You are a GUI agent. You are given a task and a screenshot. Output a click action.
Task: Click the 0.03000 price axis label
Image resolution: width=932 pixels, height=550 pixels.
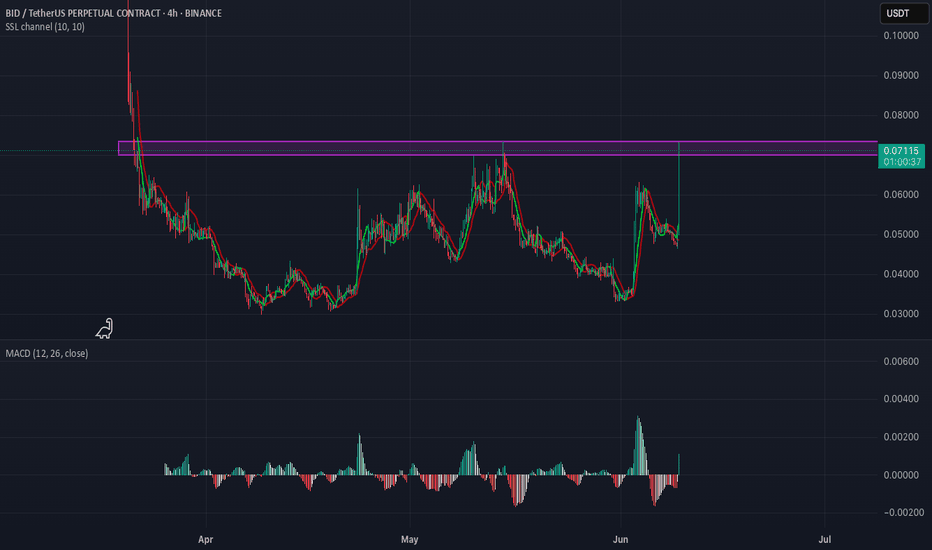(x=901, y=314)
